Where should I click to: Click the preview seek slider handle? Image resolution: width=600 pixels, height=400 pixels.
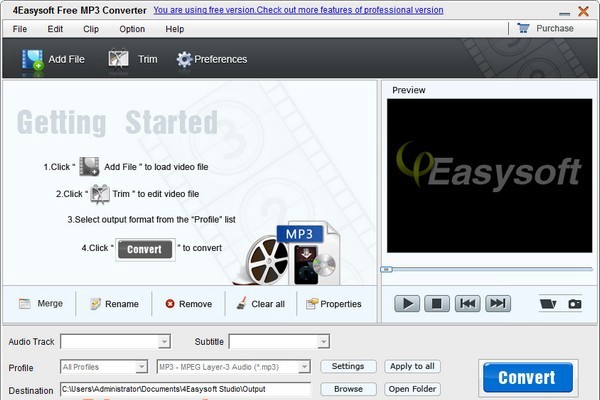point(386,269)
